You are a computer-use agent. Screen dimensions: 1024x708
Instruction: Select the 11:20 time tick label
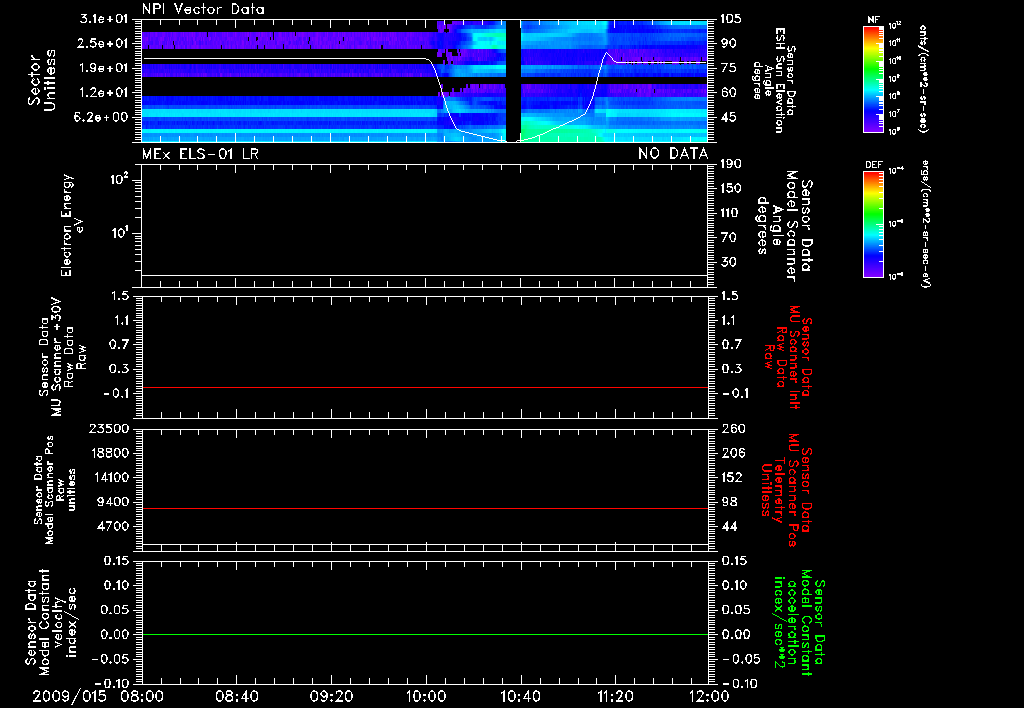click(x=615, y=696)
